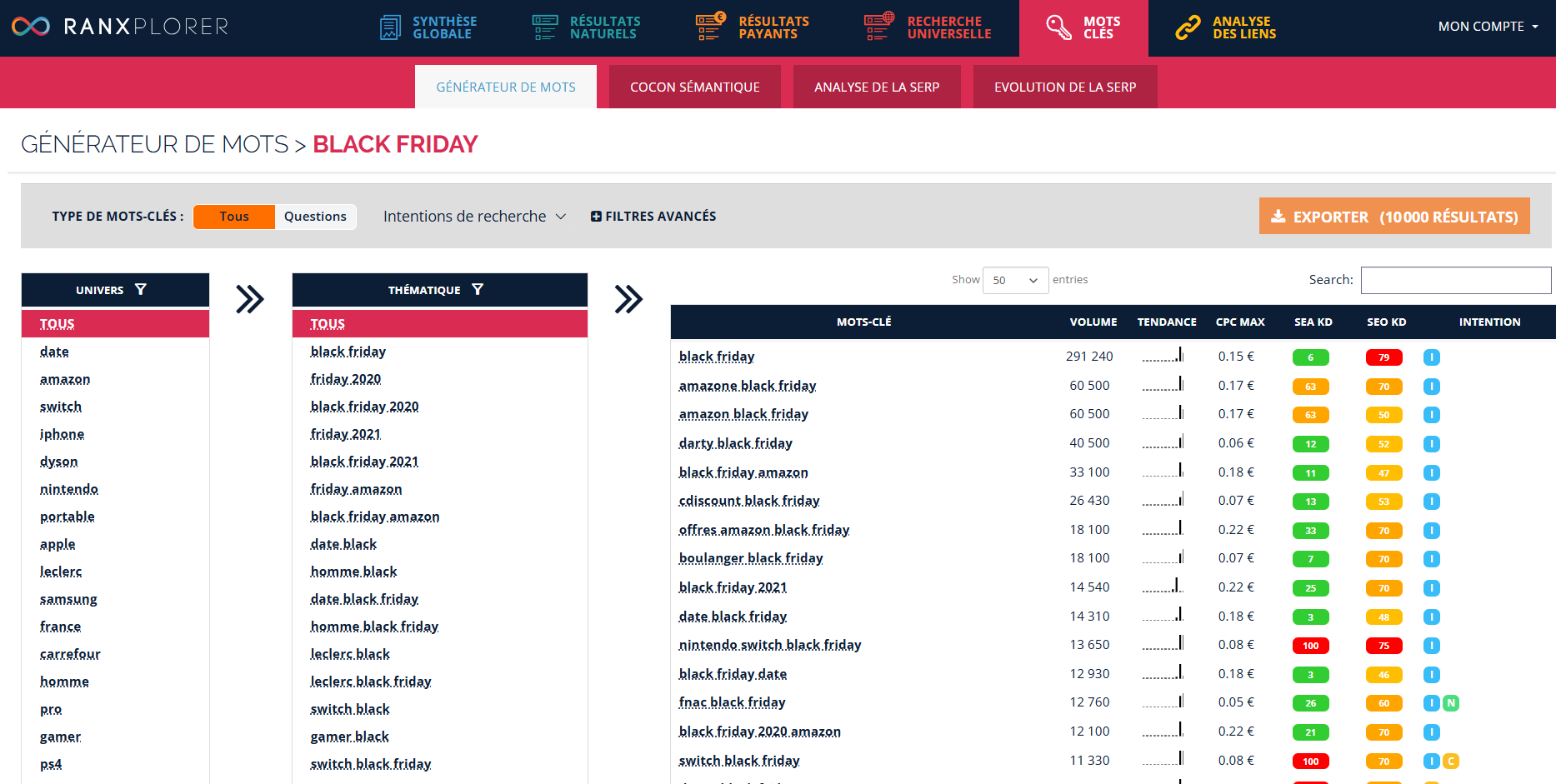Click SEA KD badge 63 for amazon black friday
The width and height of the screenshot is (1556, 784).
tap(1311, 415)
